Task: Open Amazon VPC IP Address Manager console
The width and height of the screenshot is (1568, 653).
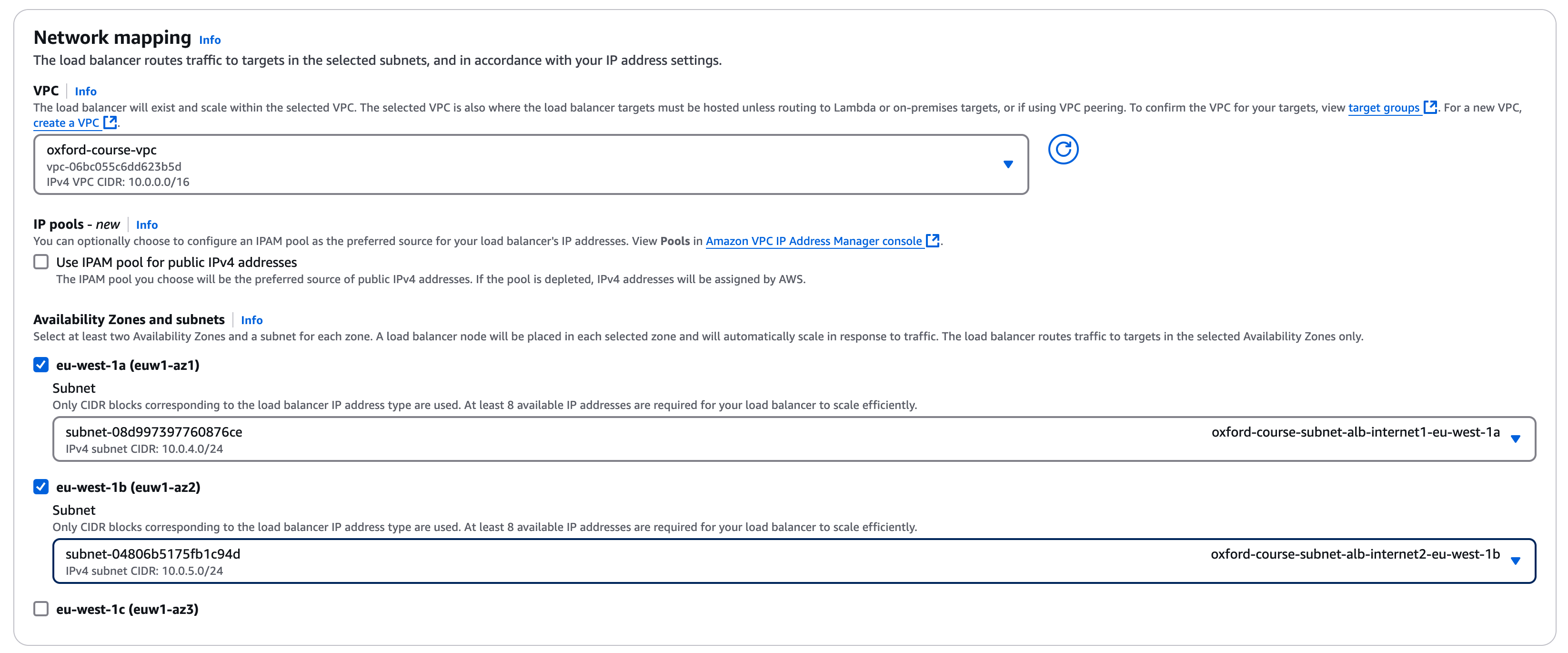Action: [x=813, y=241]
